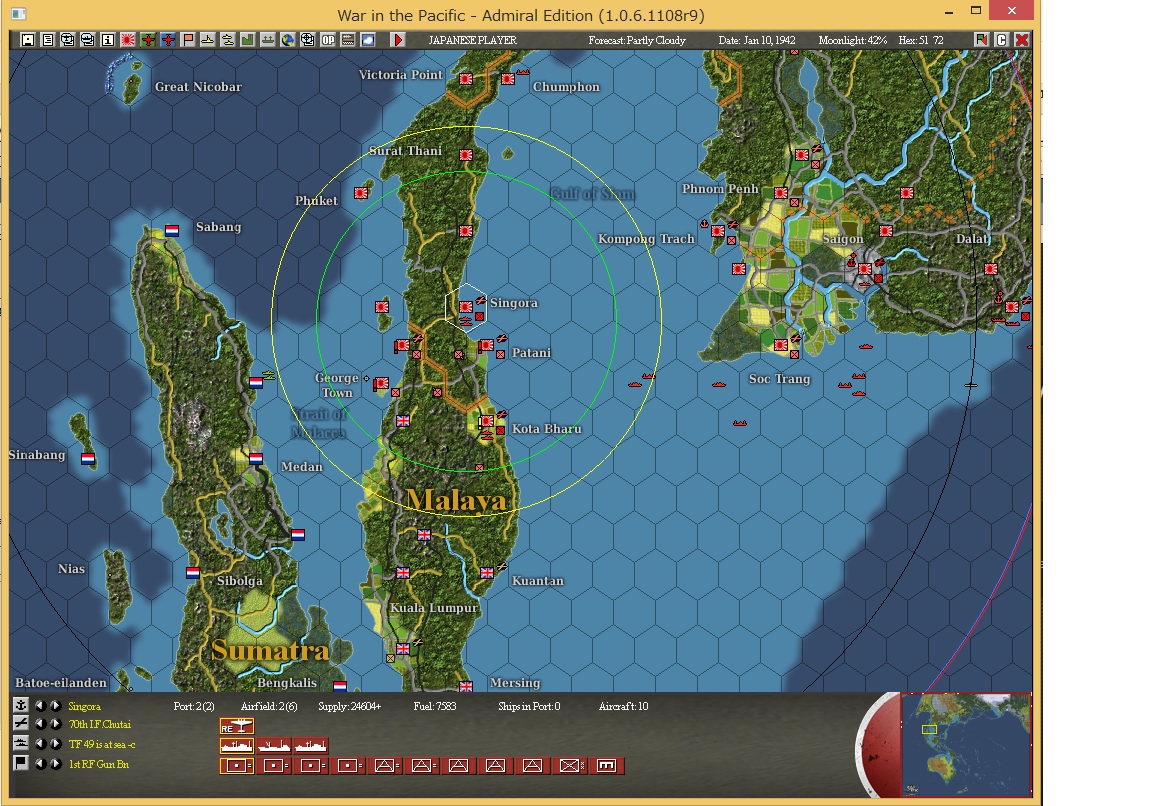This screenshot has height=806, width=1152.
Task: Click left arrow beside 1st RF Gun Bn
Action: pyautogui.click(x=40, y=763)
